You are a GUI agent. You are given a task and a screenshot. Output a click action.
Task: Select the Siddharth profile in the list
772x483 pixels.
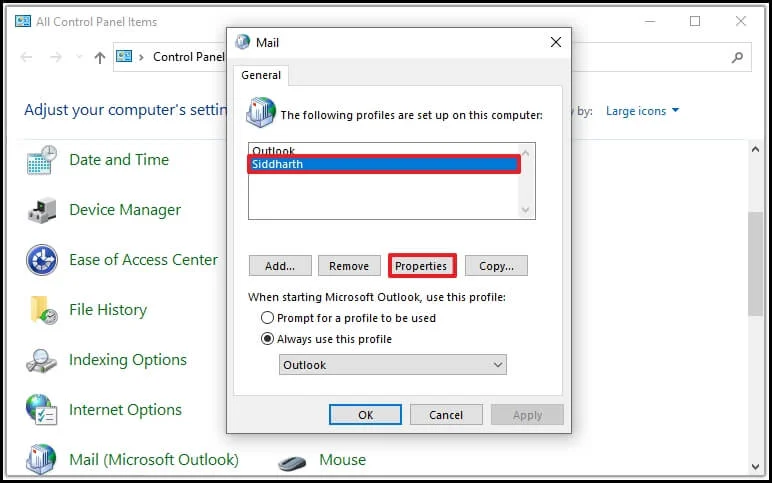384,164
